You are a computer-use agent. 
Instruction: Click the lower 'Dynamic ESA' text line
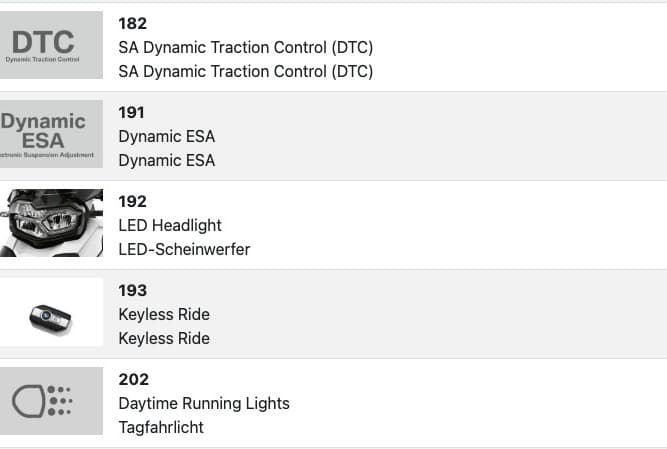(x=166, y=160)
